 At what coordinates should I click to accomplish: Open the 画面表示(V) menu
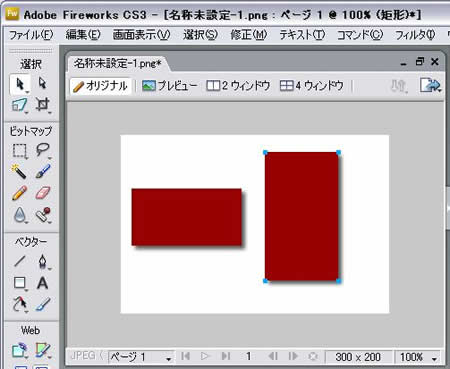point(142,35)
